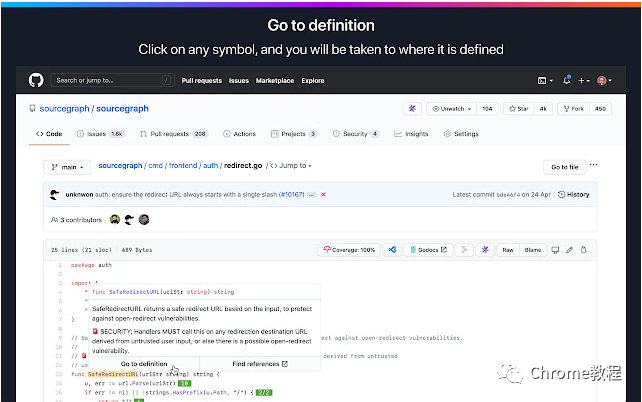Click the Sourcegraph icon beside Unwatch
Viewport: 642px width, 402px height.
point(412,108)
